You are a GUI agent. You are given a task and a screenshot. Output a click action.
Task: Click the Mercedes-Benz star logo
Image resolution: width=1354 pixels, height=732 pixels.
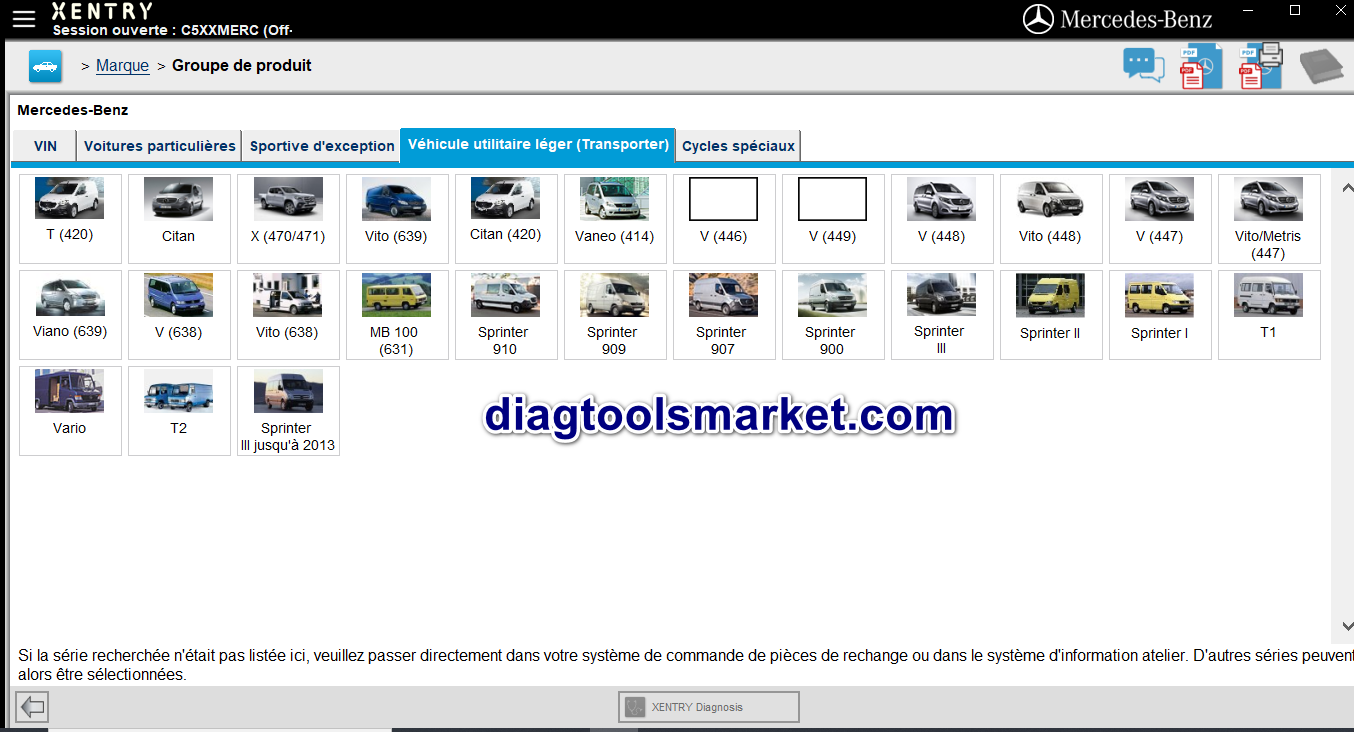tap(1039, 19)
